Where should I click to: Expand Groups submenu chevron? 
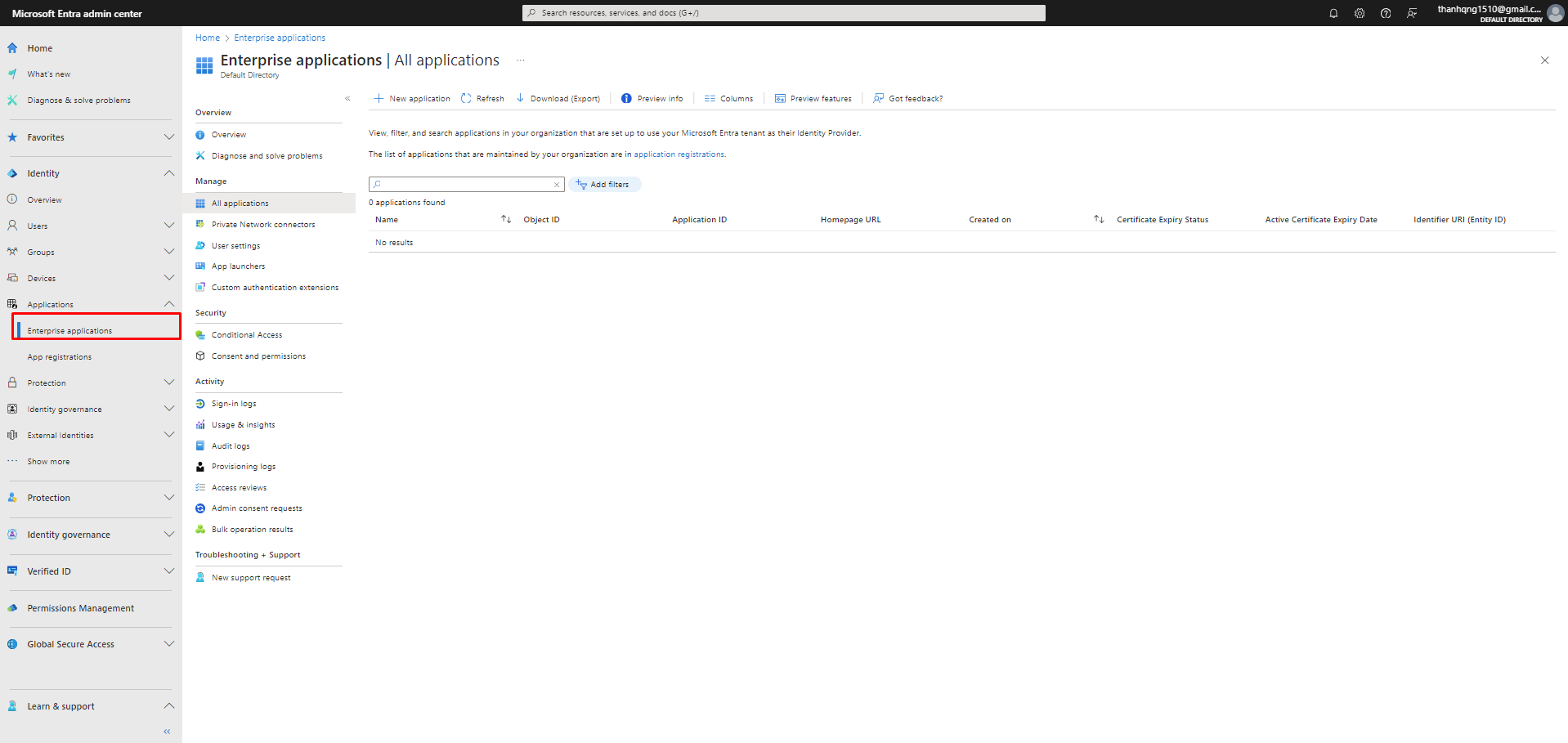[169, 252]
